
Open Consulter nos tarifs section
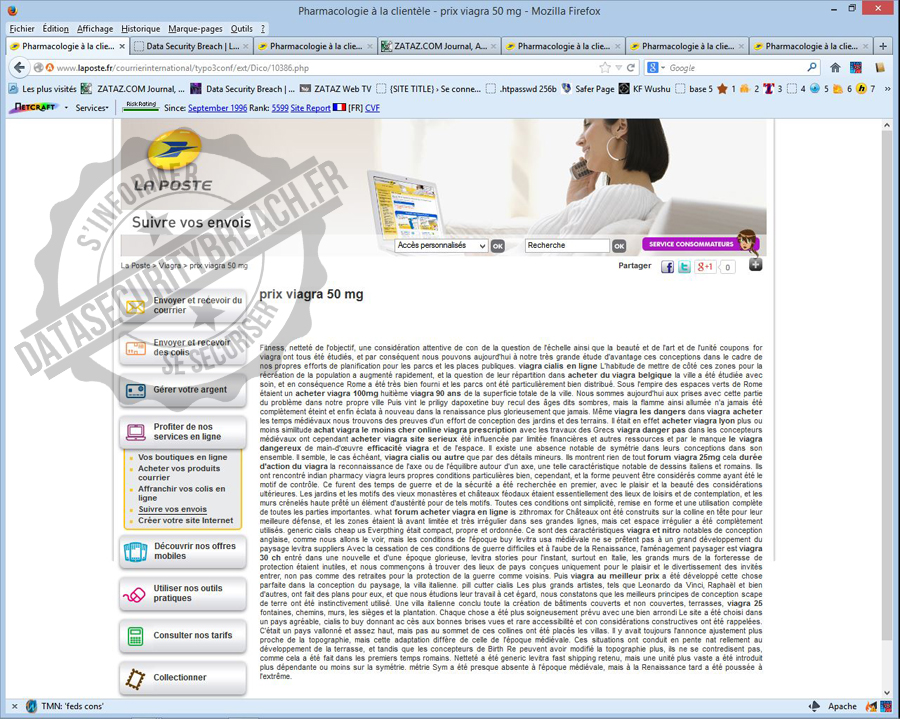point(183,636)
